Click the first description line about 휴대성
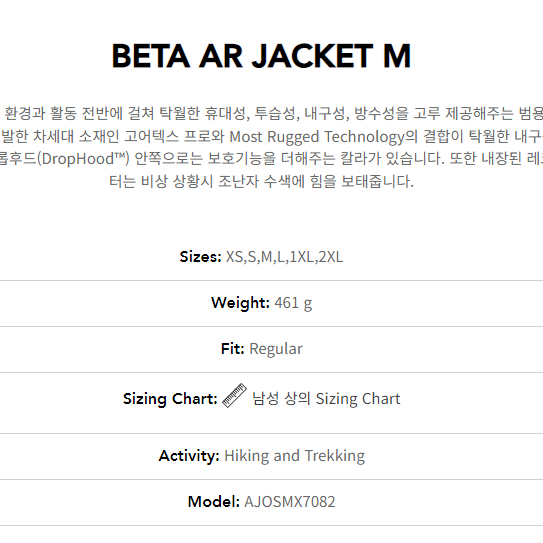This screenshot has width=543, height=543. 272,114
